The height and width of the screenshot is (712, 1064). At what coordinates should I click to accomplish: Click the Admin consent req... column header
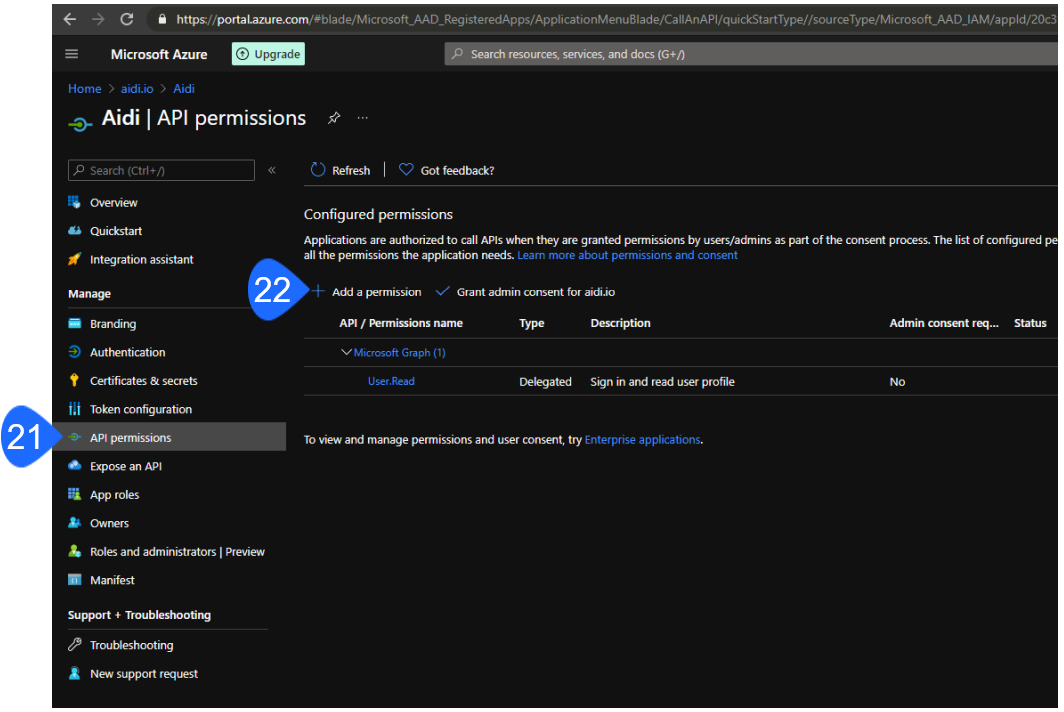coord(944,323)
